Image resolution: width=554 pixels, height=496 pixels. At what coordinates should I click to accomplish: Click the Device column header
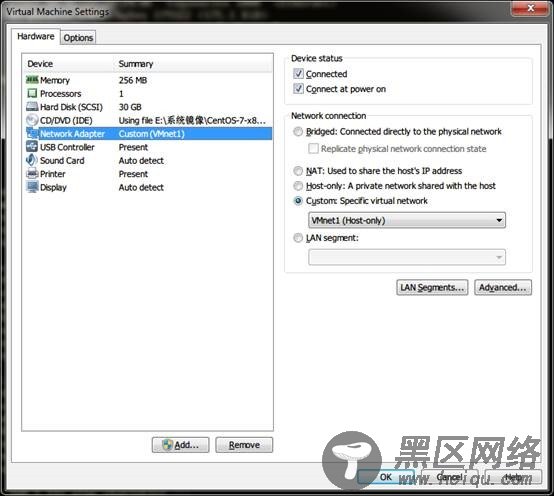(40, 64)
